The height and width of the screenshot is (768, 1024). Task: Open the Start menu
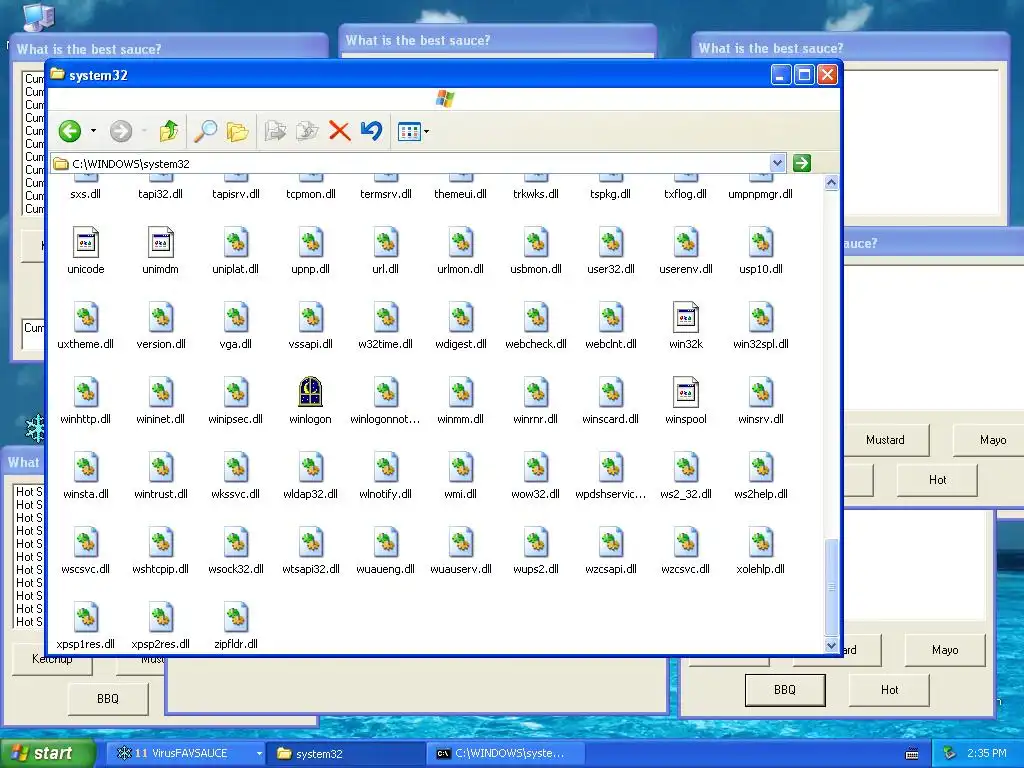[x=46, y=754]
